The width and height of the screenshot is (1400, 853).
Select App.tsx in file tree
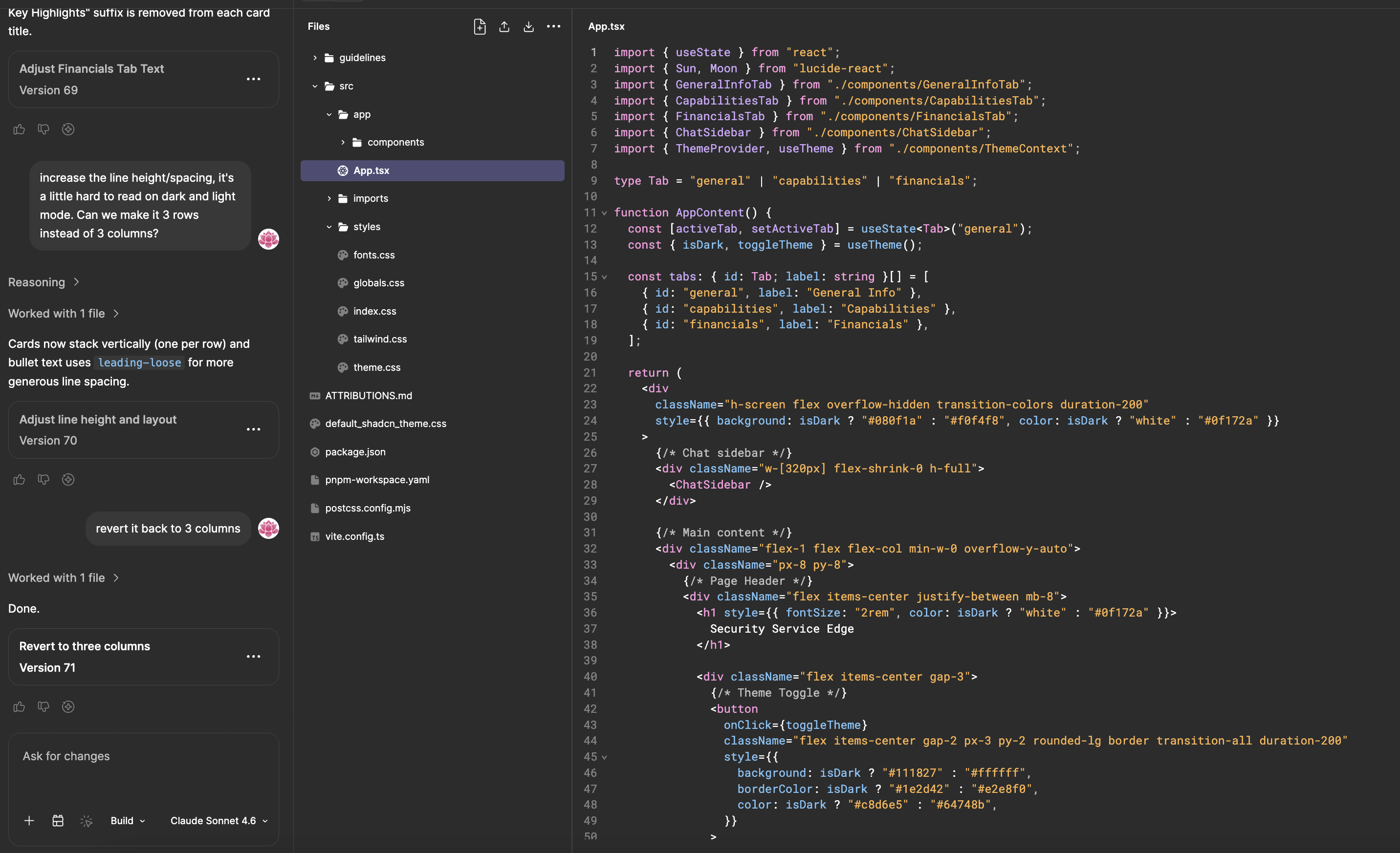click(x=433, y=171)
